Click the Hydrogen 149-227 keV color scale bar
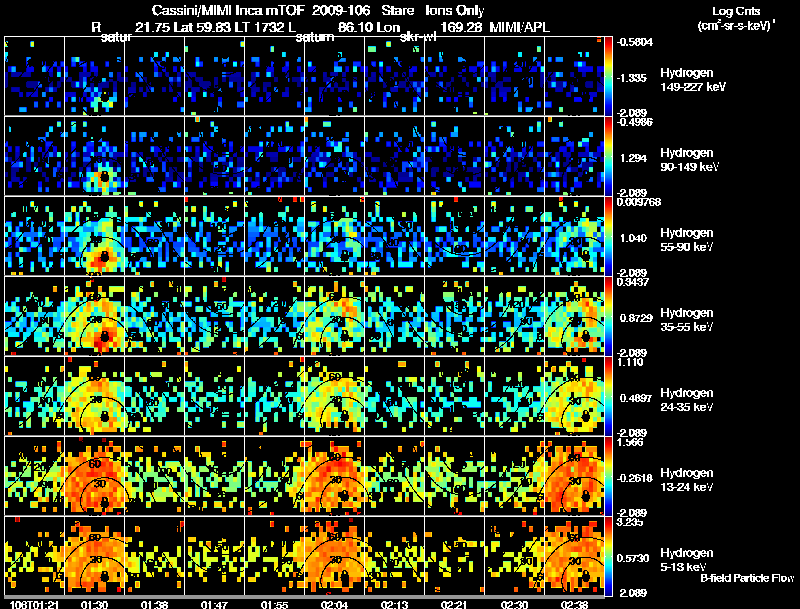Image resolution: width=800 pixels, height=609 pixels. (x=608, y=76)
